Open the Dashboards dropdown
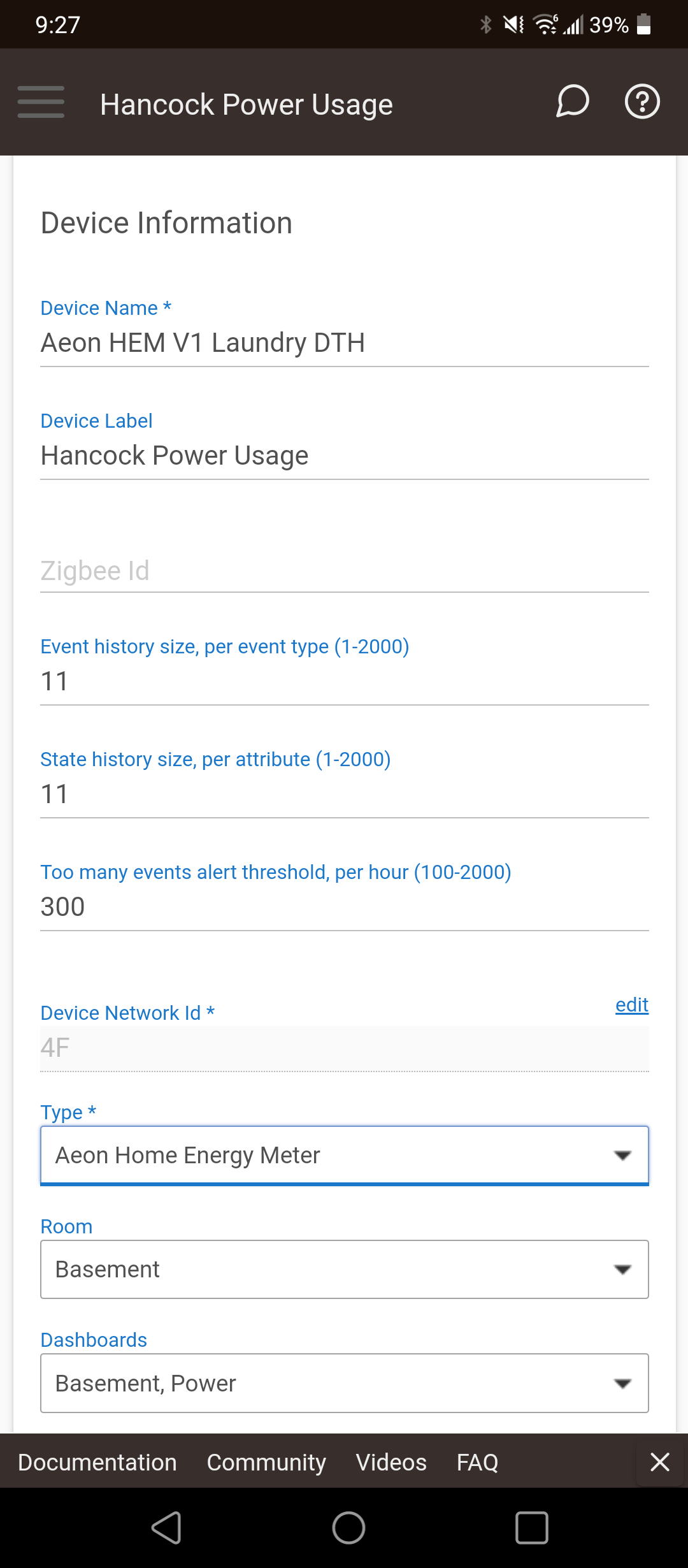This screenshot has width=688, height=1568. 345,1383
